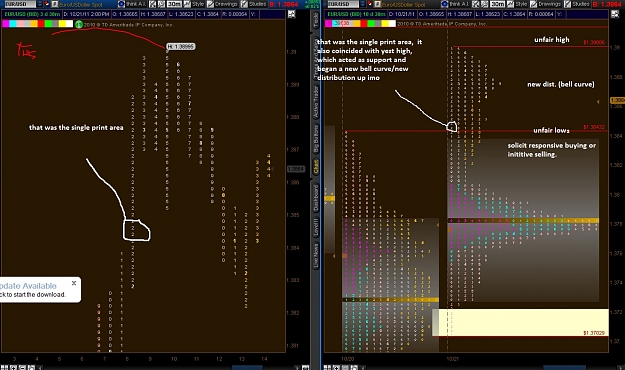Click the red flag icon beside EUR/USD in 10 d chart
Screen dimensions: 625x370
point(370,4)
